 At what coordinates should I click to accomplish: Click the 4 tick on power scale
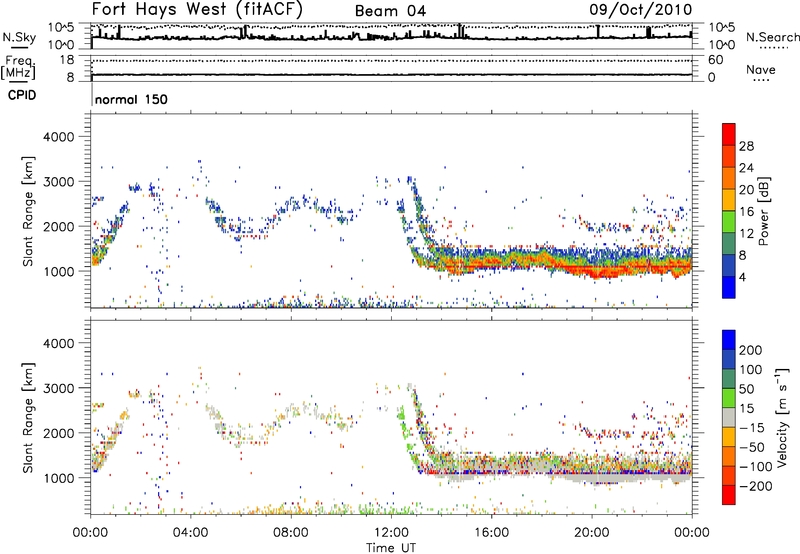coord(742,277)
